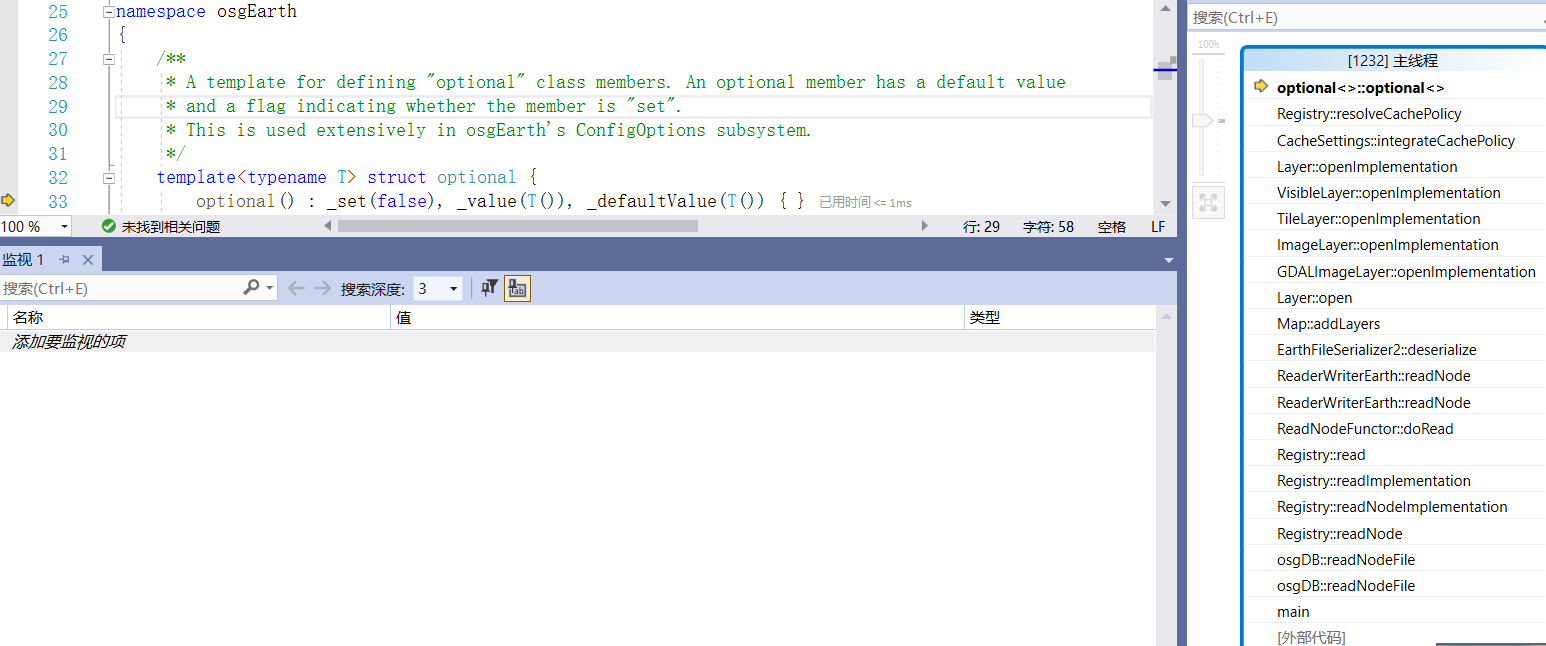
Task: Click the 字符: 58 column indicator
Action: (1048, 227)
